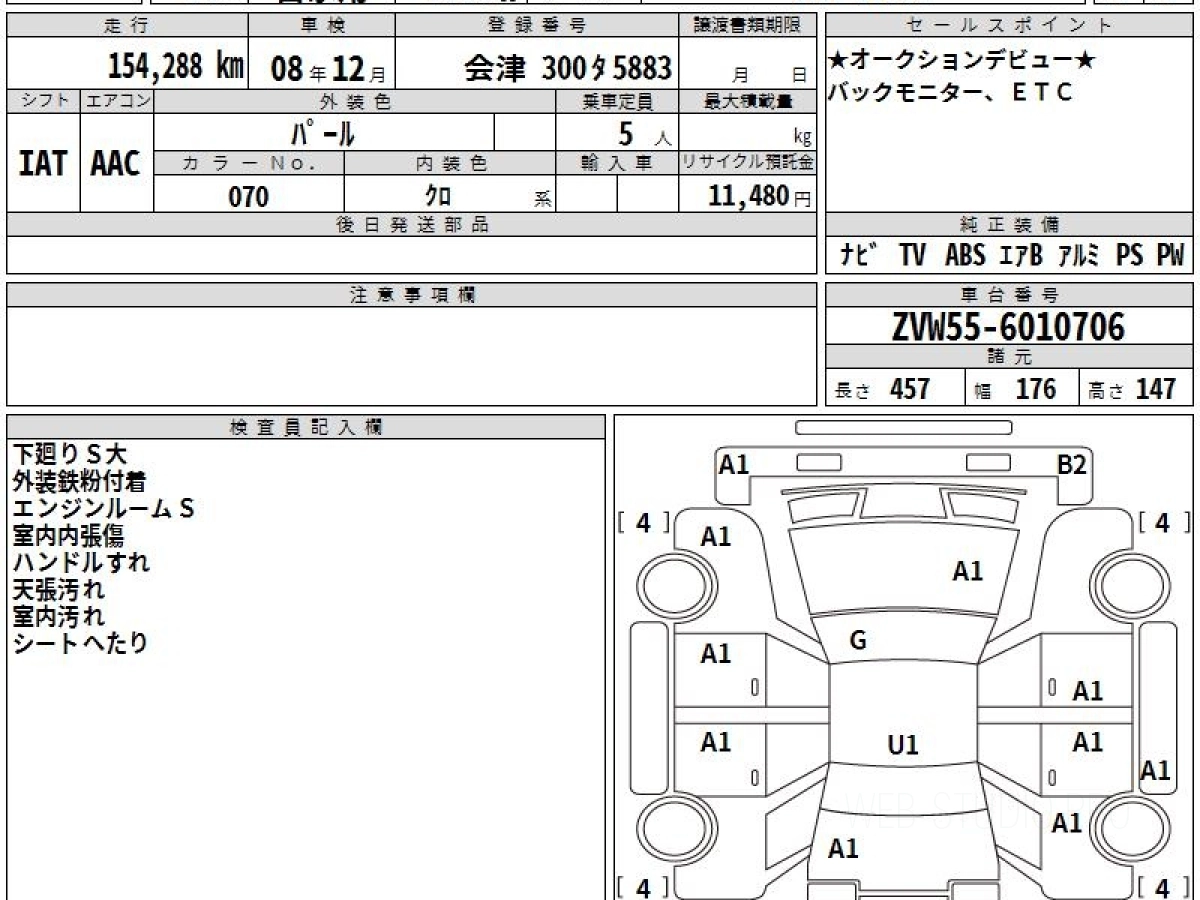Click the ★オークションデビュー★ sales point line
Viewport: 1200px width, 900px height.
(x=961, y=62)
